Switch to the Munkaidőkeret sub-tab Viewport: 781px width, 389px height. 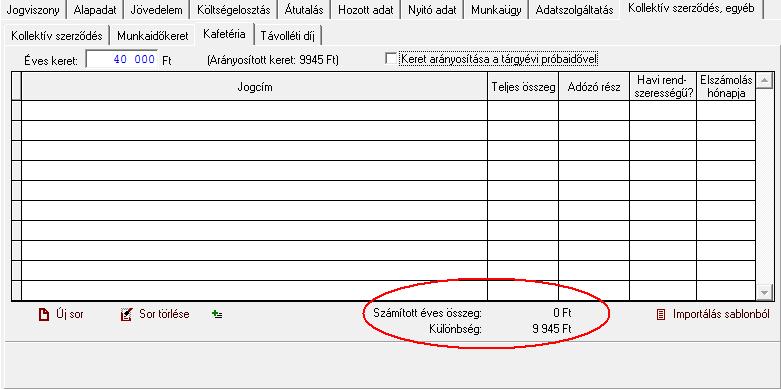click(153, 36)
